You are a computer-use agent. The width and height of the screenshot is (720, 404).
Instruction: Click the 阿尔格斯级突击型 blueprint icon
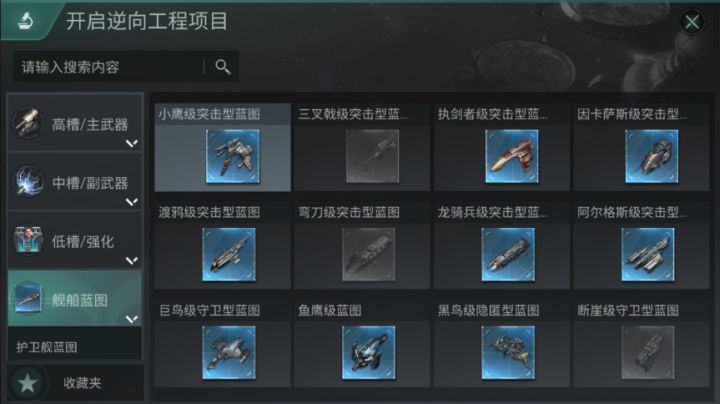[x=648, y=254]
